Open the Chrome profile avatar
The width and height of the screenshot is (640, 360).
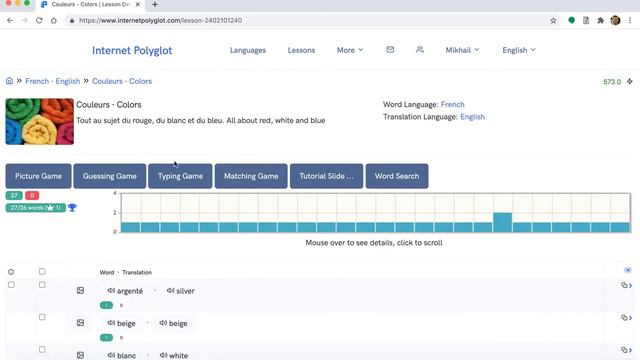[616, 20]
